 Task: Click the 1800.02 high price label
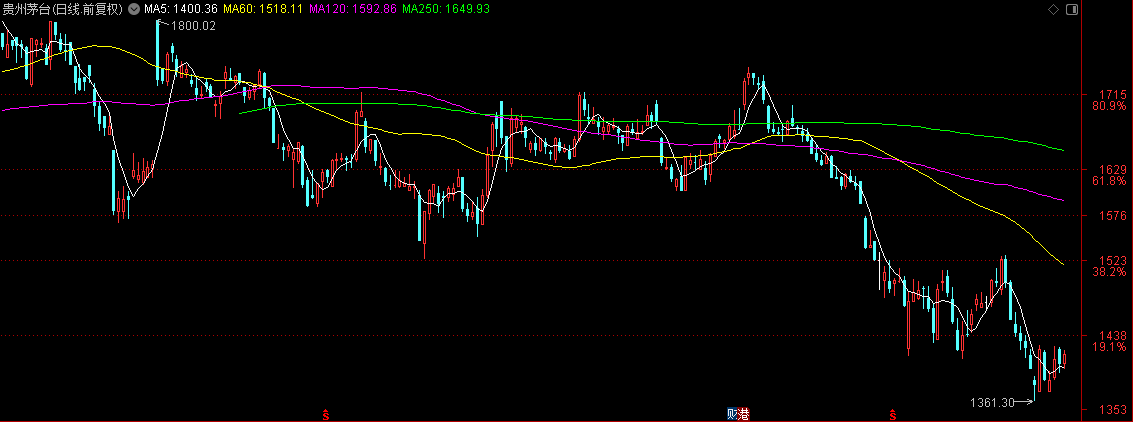tap(193, 26)
